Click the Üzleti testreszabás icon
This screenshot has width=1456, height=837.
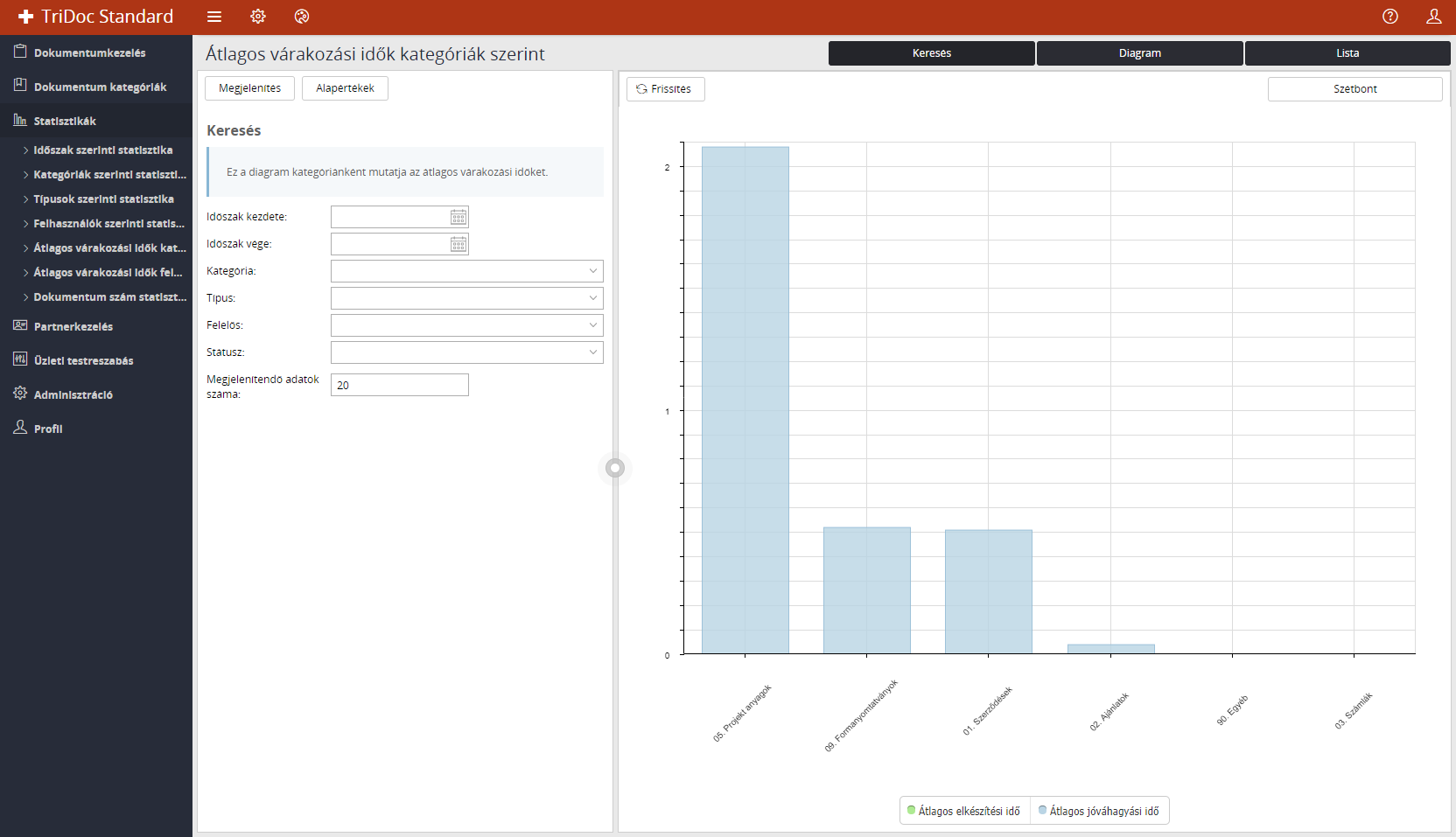pyautogui.click(x=20, y=359)
